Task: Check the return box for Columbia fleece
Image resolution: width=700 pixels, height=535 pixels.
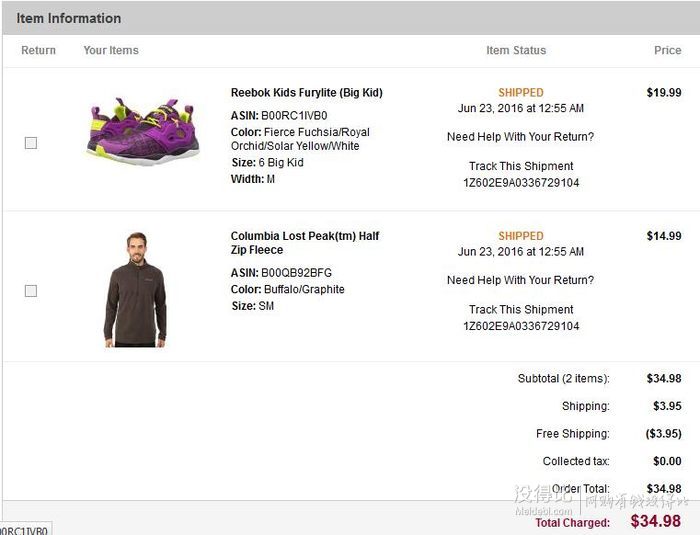Action: 31,291
